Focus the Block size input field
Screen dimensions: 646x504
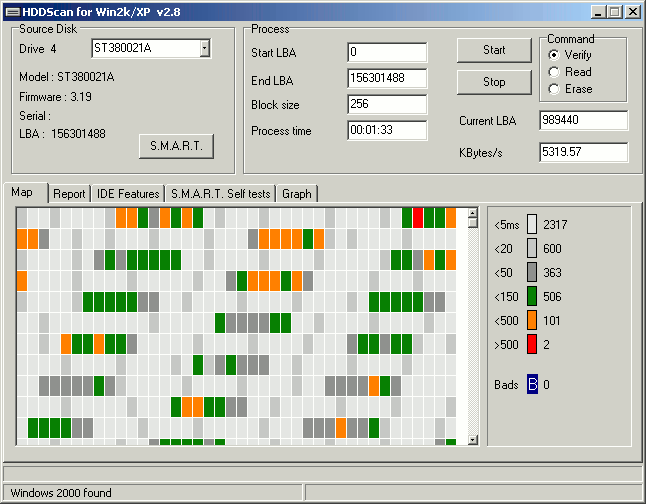point(386,104)
